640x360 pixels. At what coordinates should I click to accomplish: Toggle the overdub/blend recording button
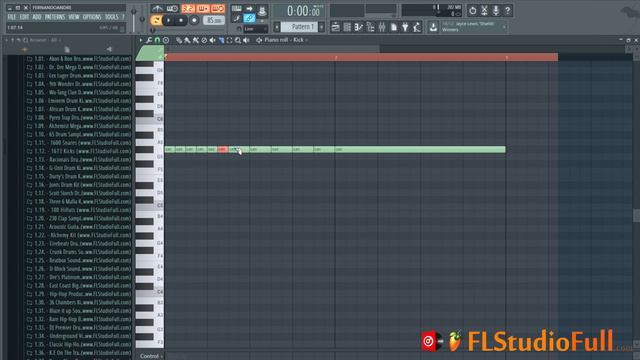coord(203,9)
